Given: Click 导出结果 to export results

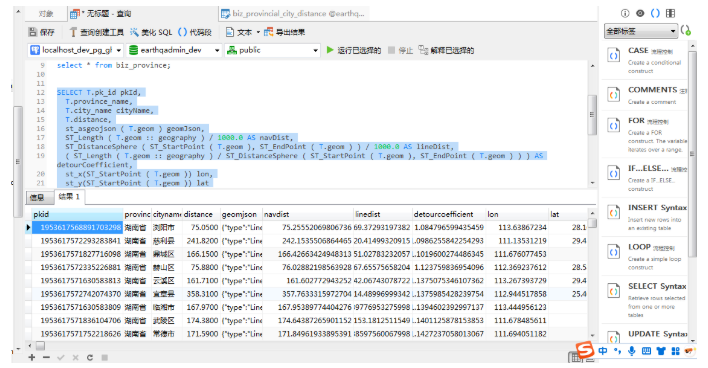Looking at the screenshot, I should [284, 32].
